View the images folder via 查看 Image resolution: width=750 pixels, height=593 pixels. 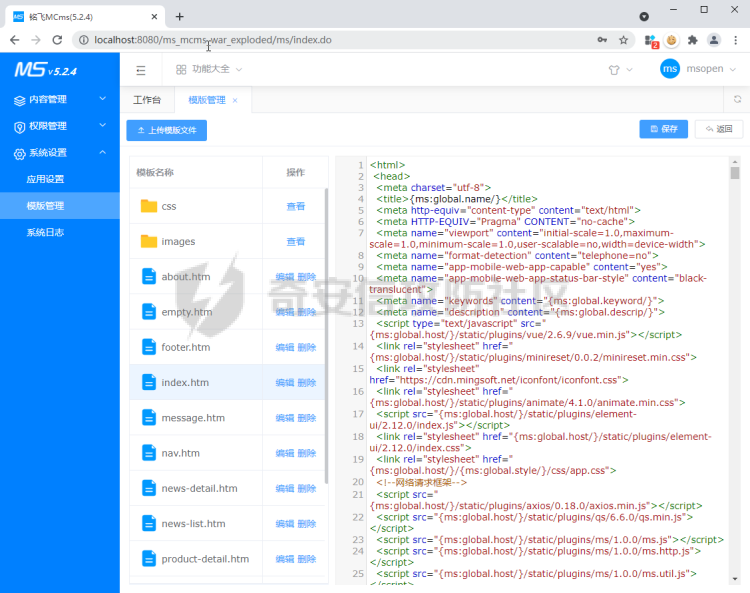point(296,242)
